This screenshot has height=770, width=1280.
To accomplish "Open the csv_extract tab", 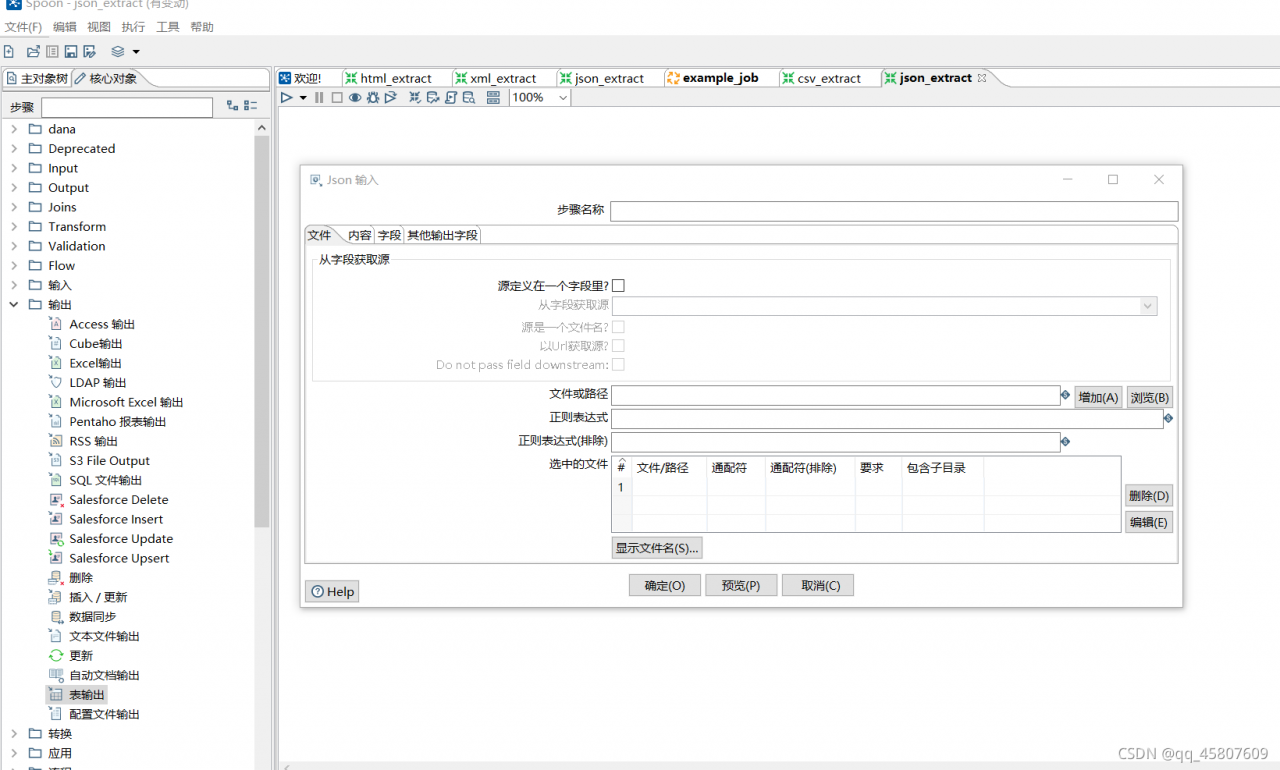I will [x=821, y=78].
